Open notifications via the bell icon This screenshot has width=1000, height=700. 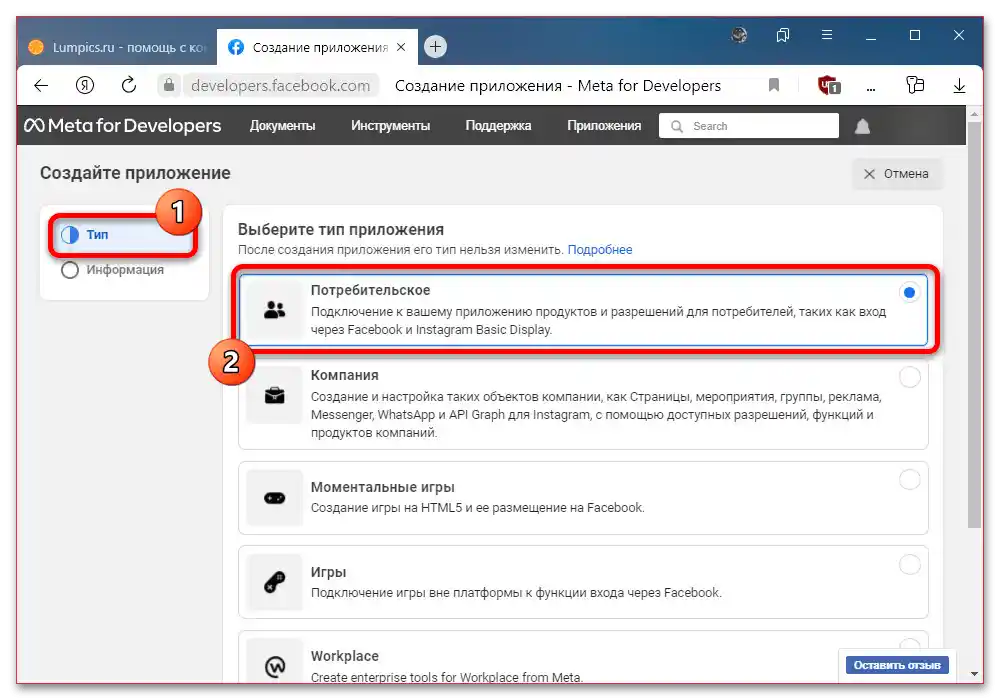(862, 125)
